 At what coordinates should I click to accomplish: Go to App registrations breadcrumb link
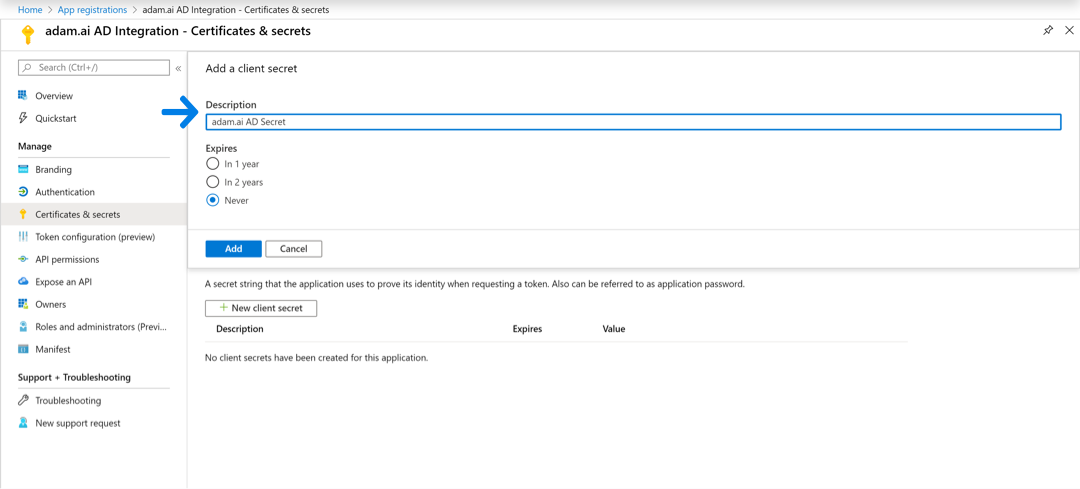click(x=93, y=10)
